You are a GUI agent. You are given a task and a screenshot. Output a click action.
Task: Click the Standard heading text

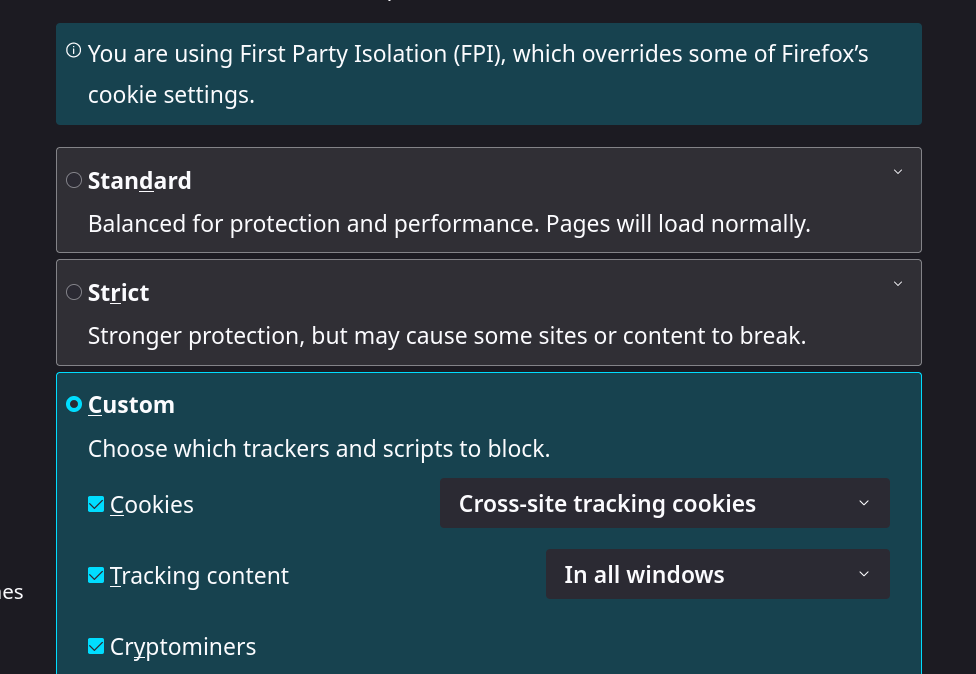click(139, 180)
